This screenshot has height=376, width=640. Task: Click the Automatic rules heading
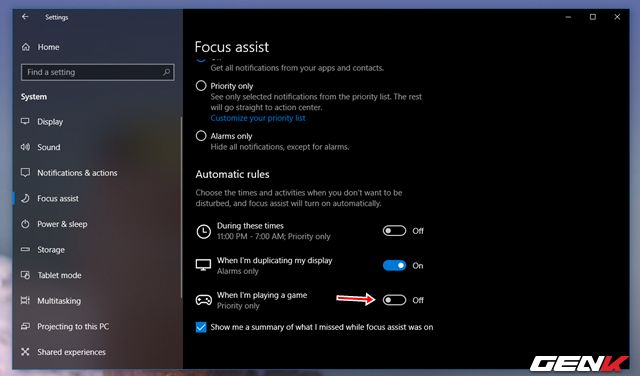click(x=232, y=174)
